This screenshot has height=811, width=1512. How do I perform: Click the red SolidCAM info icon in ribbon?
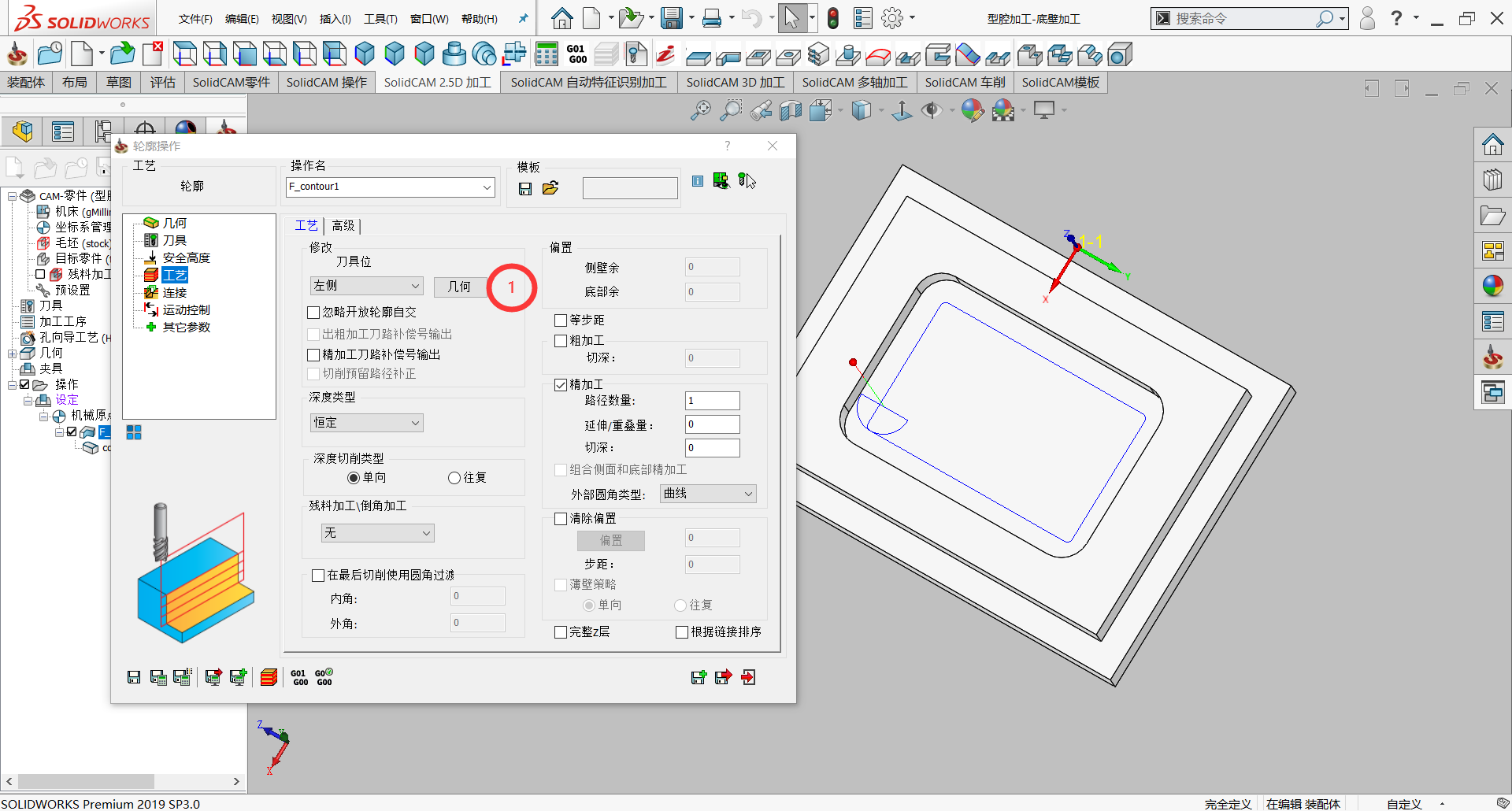click(666, 54)
